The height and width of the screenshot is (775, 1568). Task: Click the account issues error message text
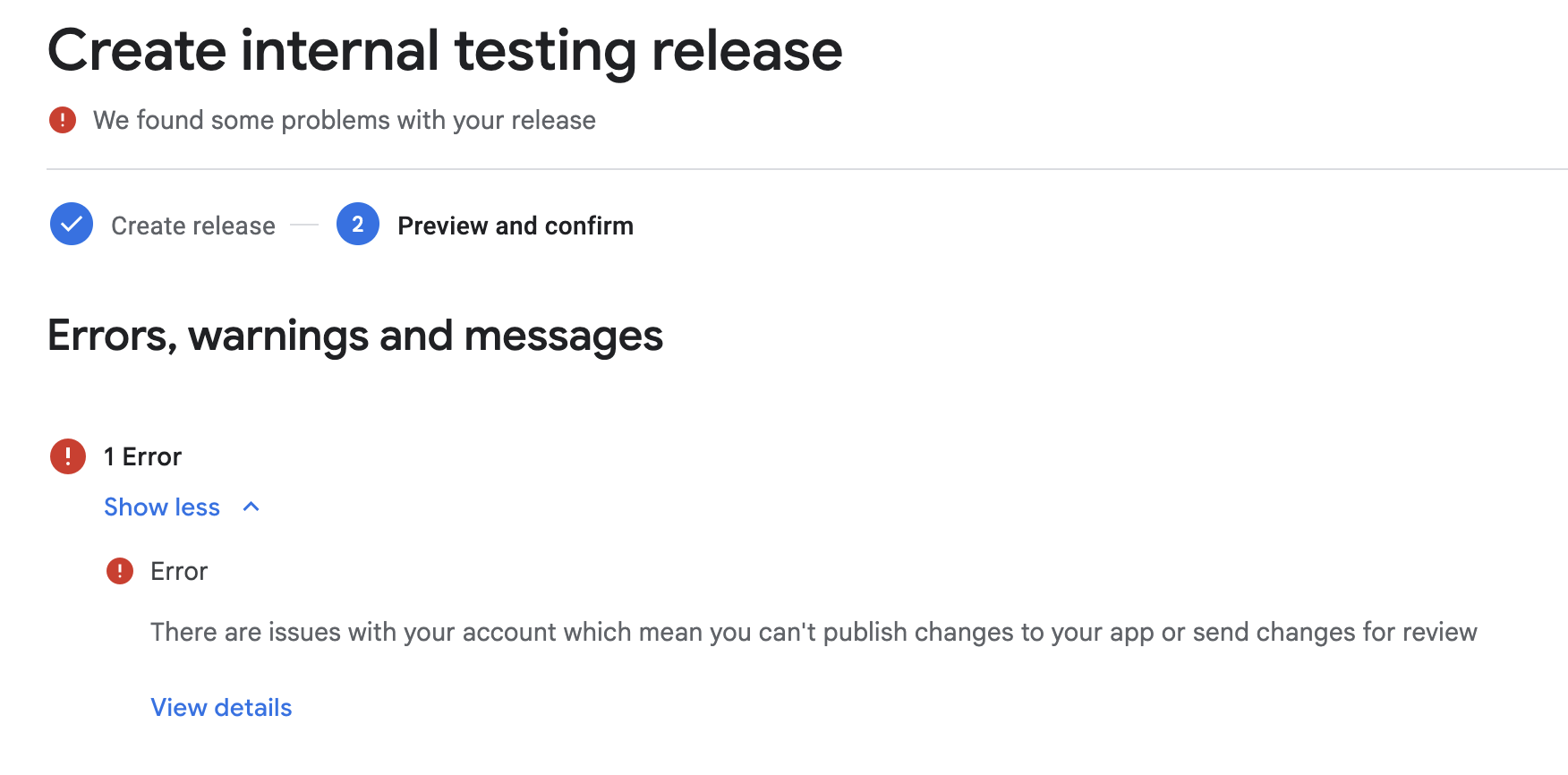814,631
